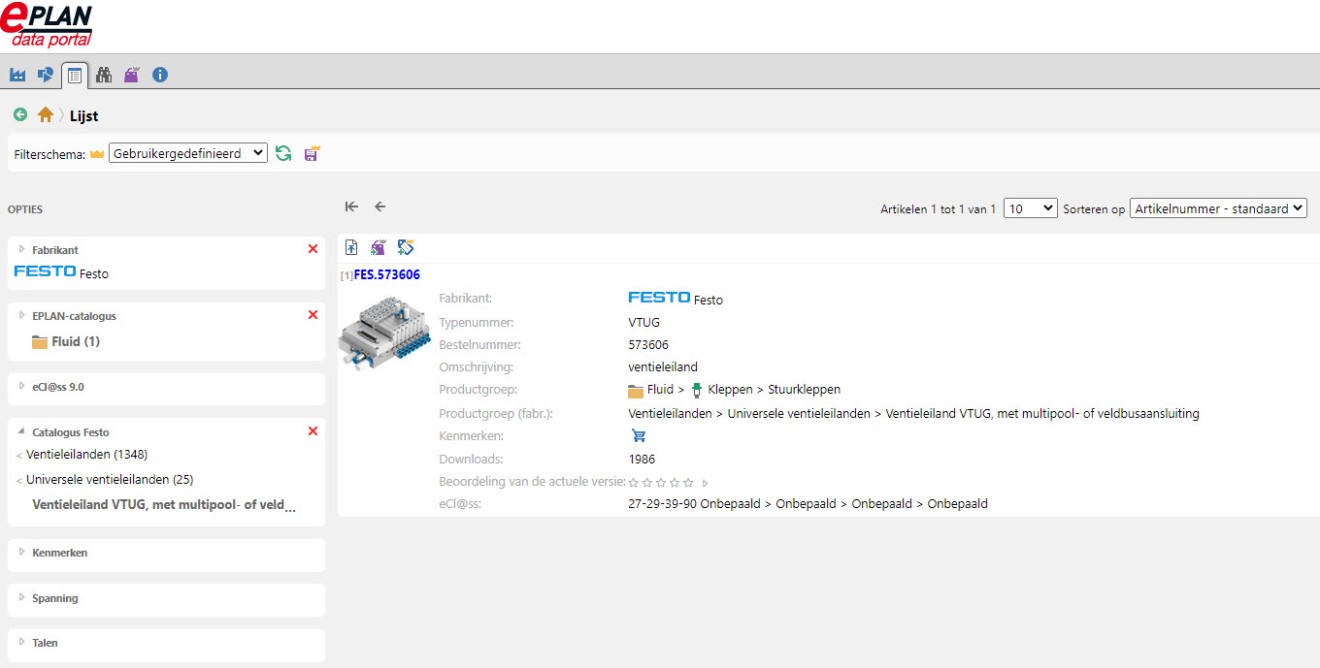Image resolution: width=1320 pixels, height=668 pixels.
Task: Rate article with first star
Action: pos(633,483)
